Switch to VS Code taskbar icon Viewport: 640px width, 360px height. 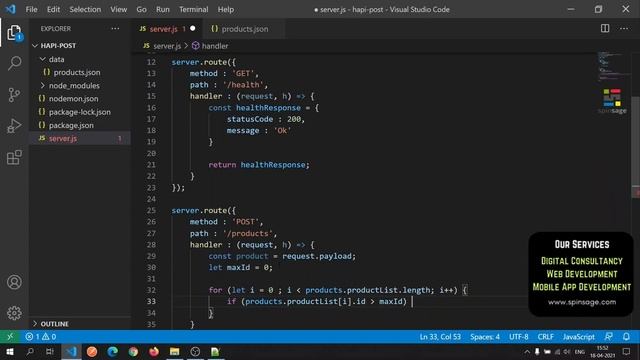pyautogui.click(x=71, y=351)
